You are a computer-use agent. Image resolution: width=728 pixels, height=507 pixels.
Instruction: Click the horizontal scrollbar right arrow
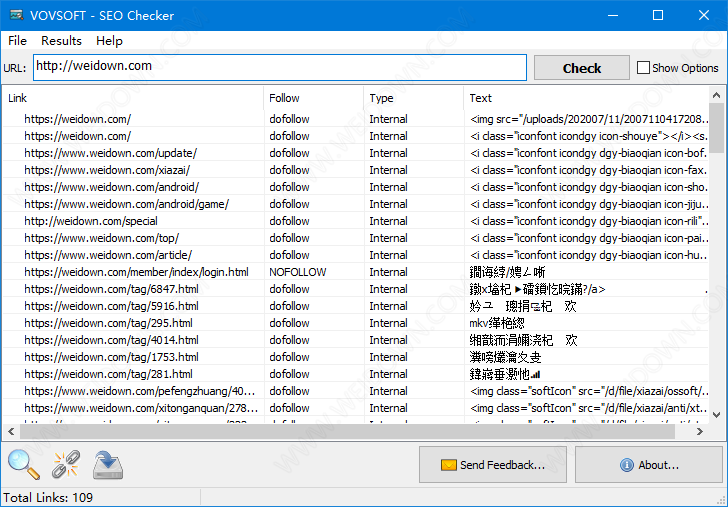(x=700, y=431)
